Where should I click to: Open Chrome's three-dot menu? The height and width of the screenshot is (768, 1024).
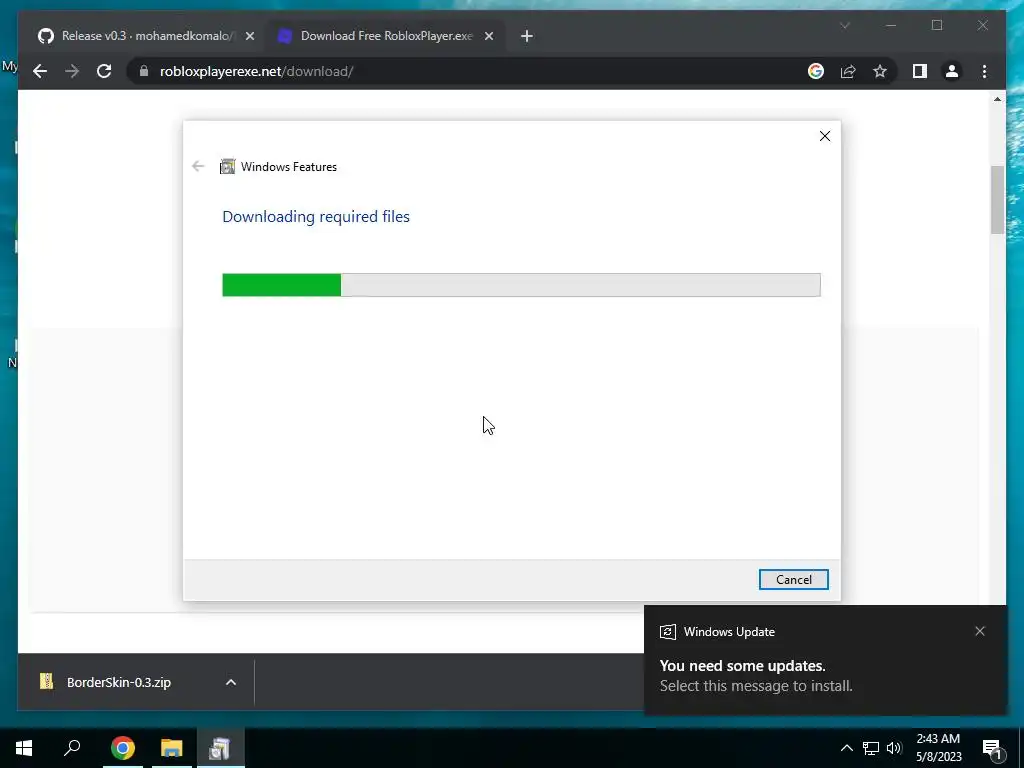point(984,71)
